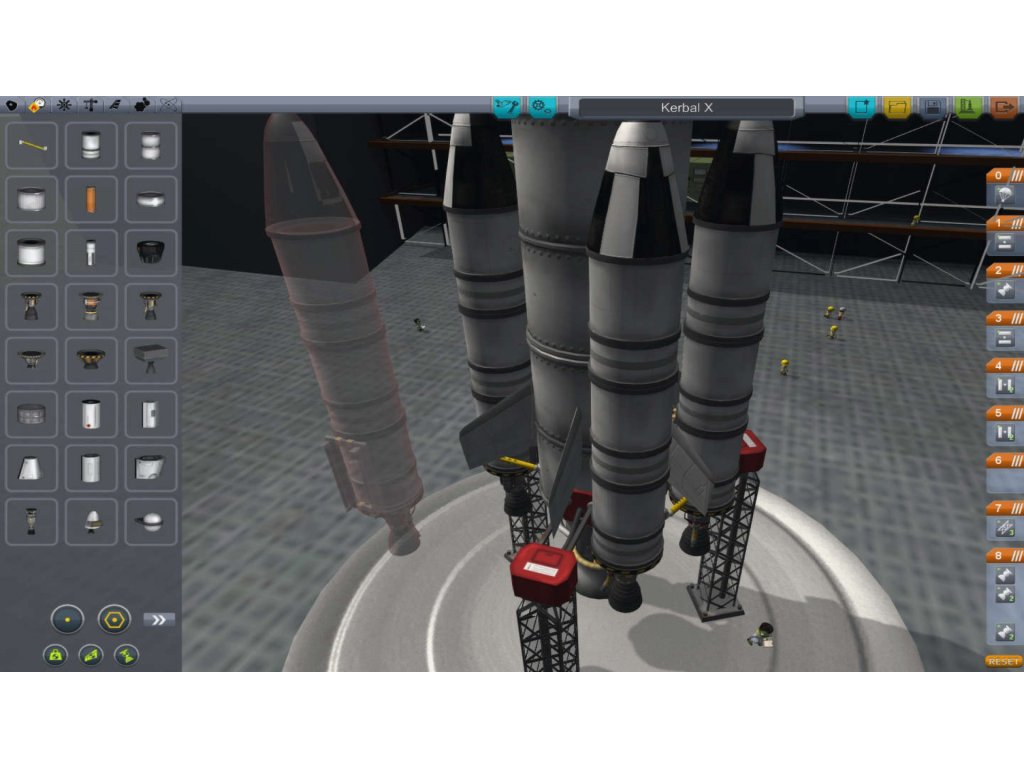Open saved ships with yellow folder button
Screen dimensions: 1024x768
coord(897,106)
